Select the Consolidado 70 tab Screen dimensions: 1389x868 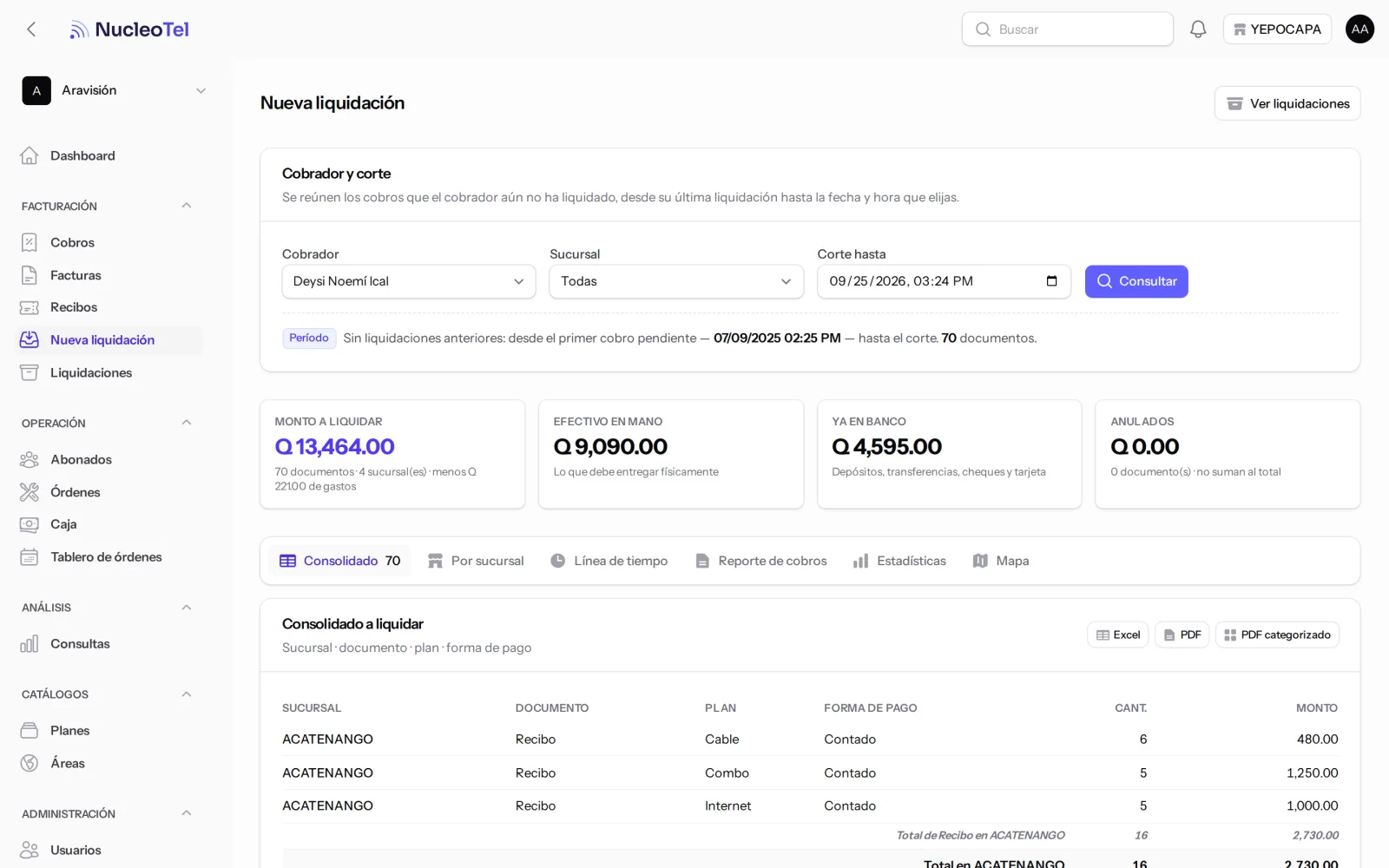[x=339, y=561]
